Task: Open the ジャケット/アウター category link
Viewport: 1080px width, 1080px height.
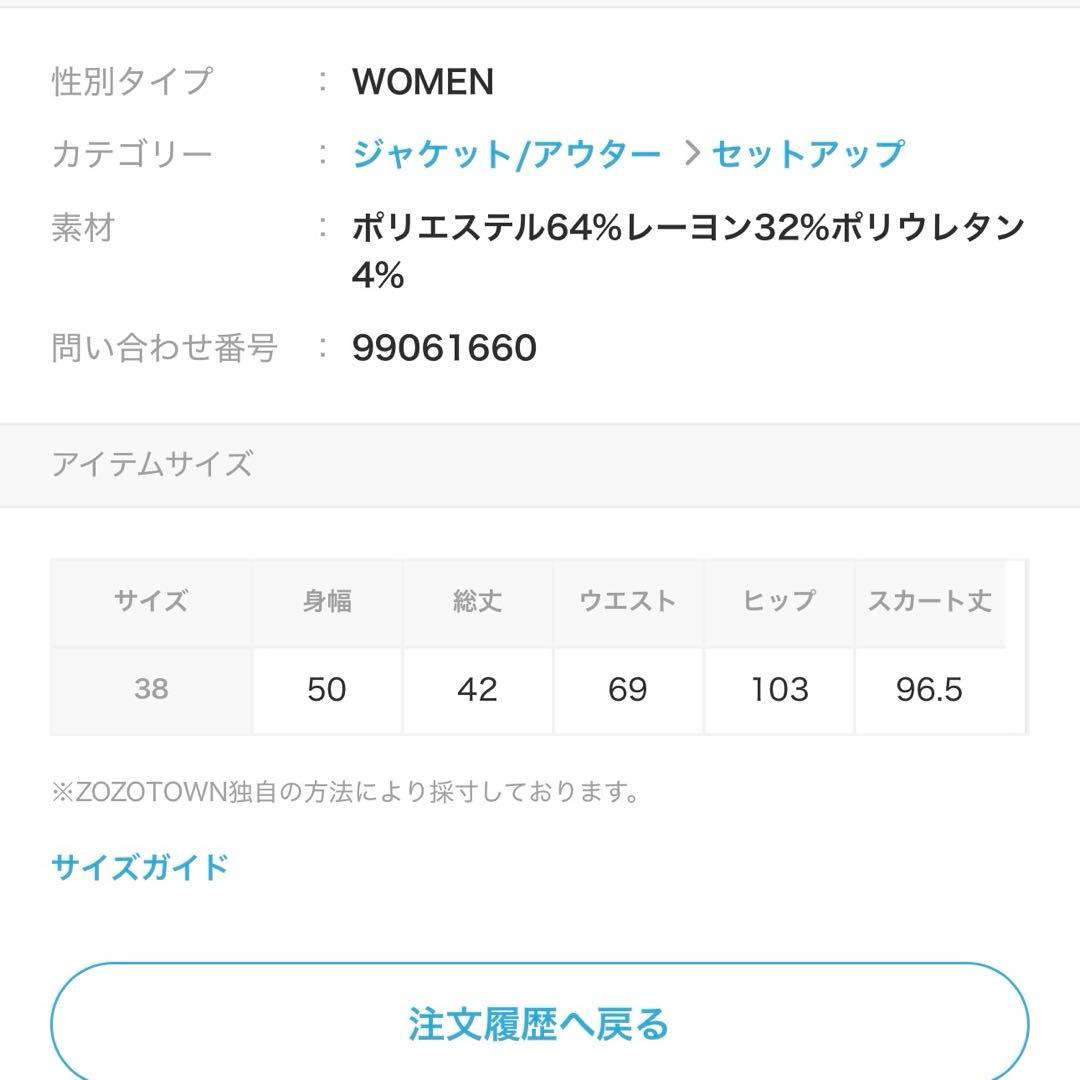Action: (506, 155)
